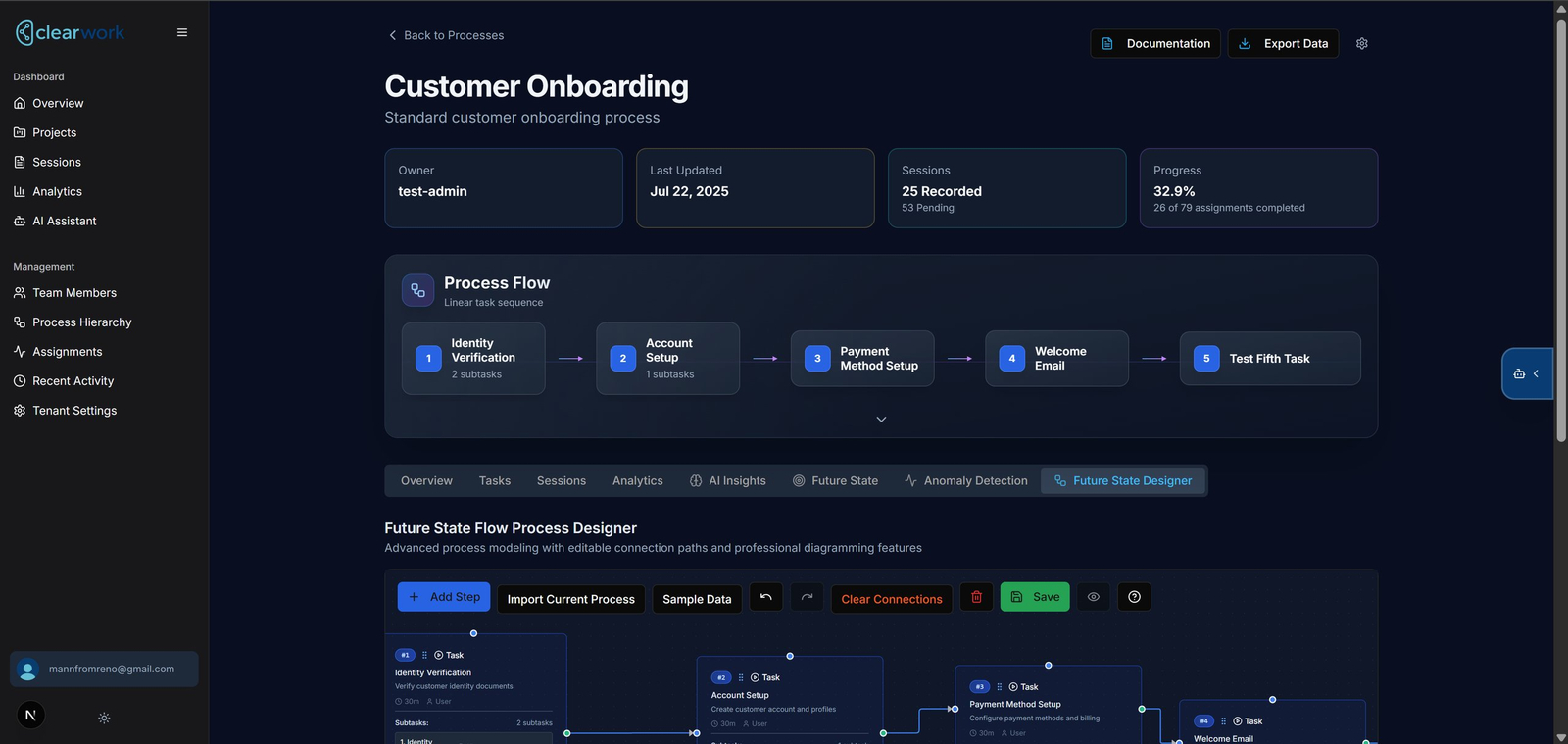The image size is (1568, 744).
Task: Undo last action in designer toolbar
Action: (766, 597)
